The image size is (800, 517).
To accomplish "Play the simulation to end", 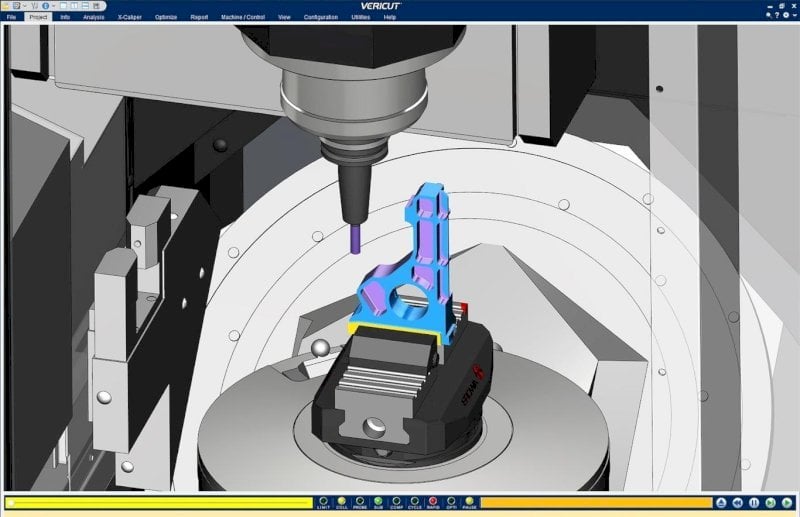I will pyautogui.click(x=787, y=503).
